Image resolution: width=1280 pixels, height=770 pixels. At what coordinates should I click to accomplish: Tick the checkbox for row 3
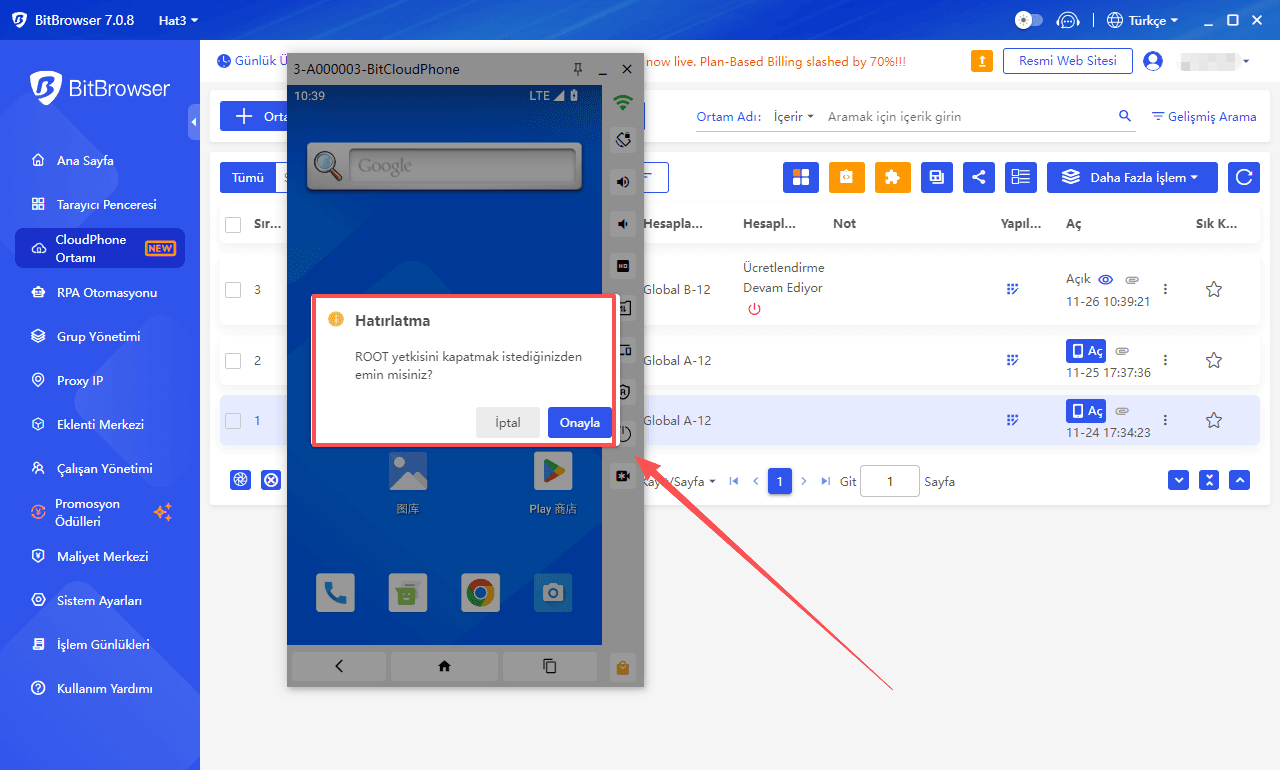pyautogui.click(x=233, y=290)
